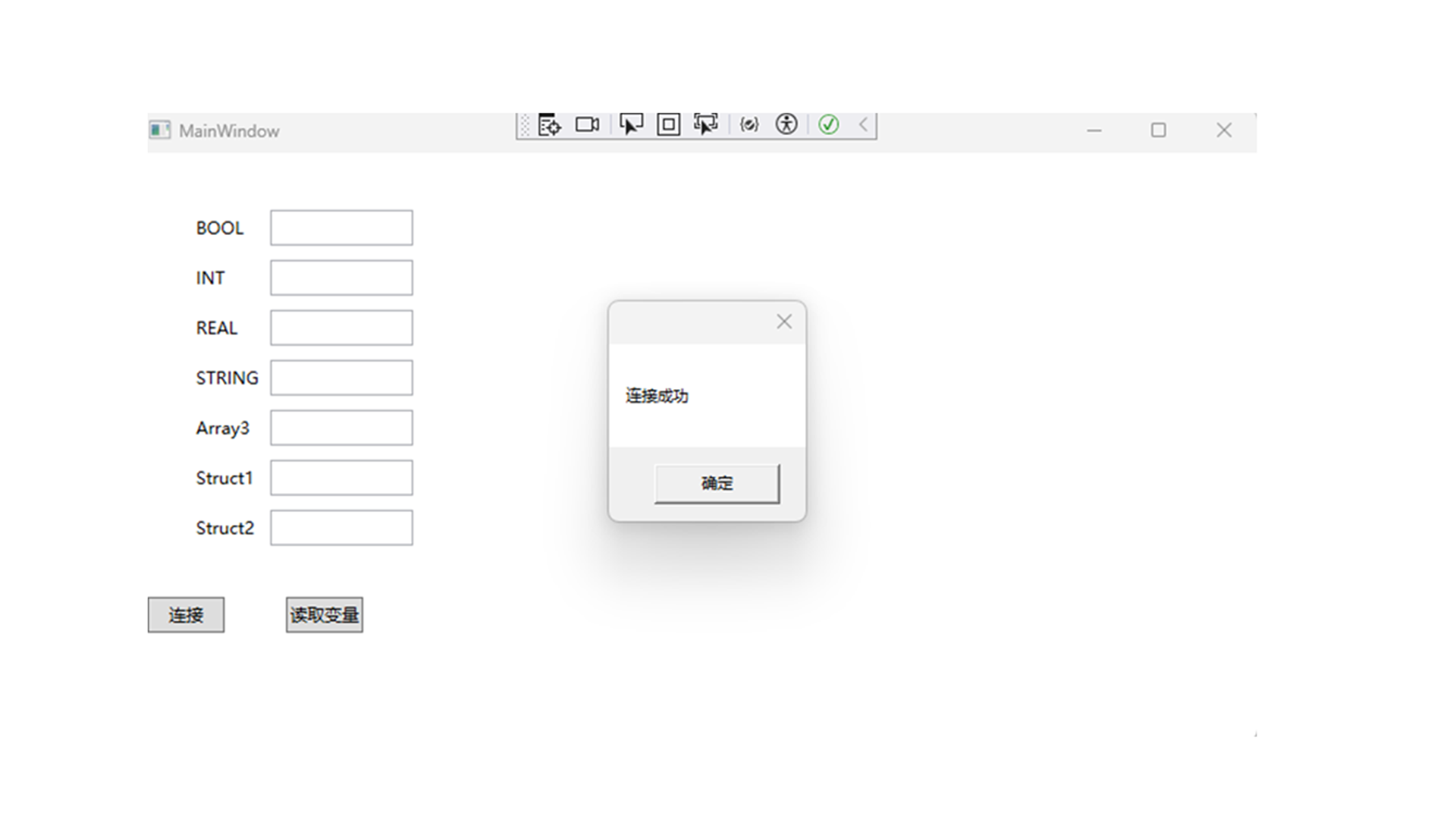Click the Struct2 input field
This screenshot has height=819, width=1456.
point(341,528)
